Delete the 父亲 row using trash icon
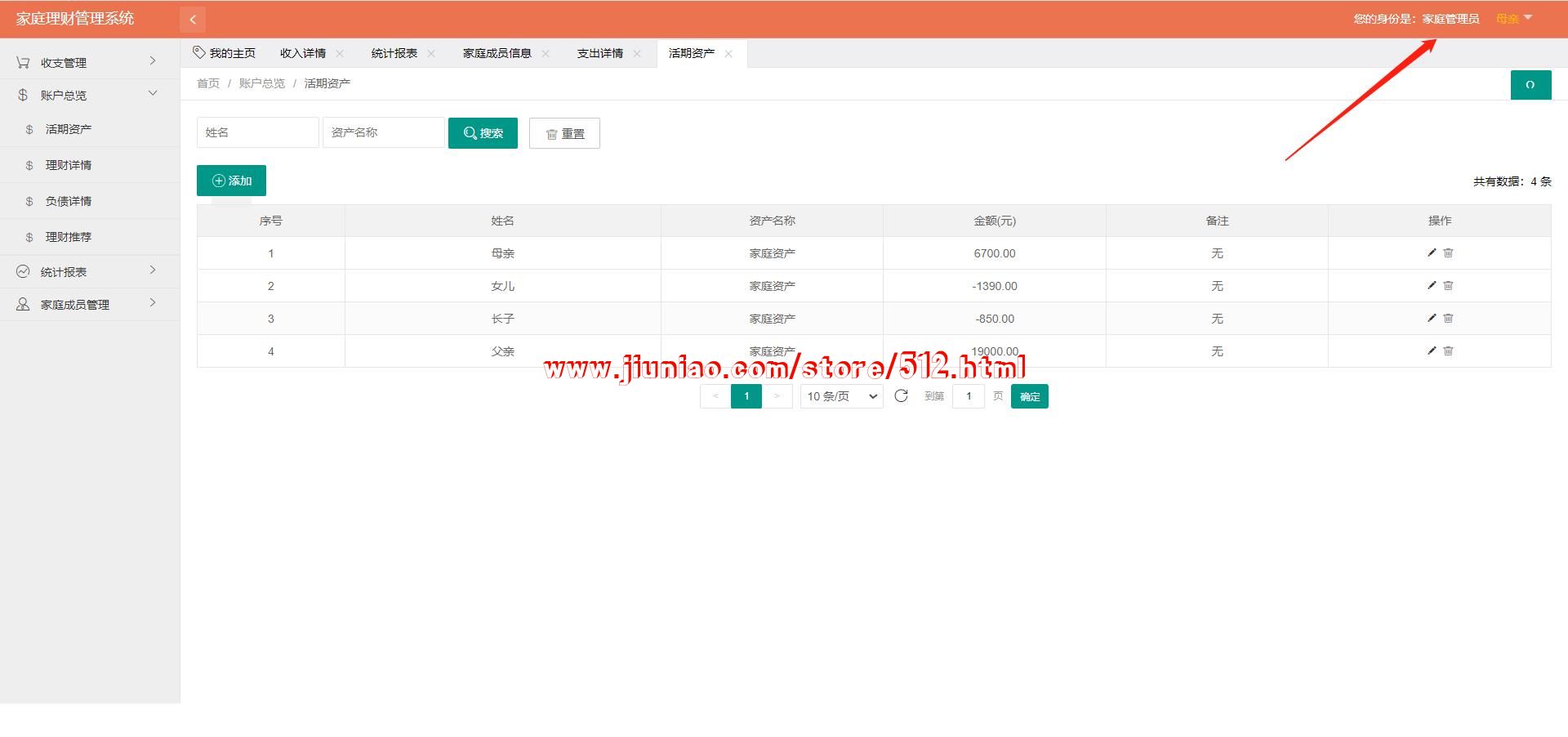 click(x=1448, y=351)
